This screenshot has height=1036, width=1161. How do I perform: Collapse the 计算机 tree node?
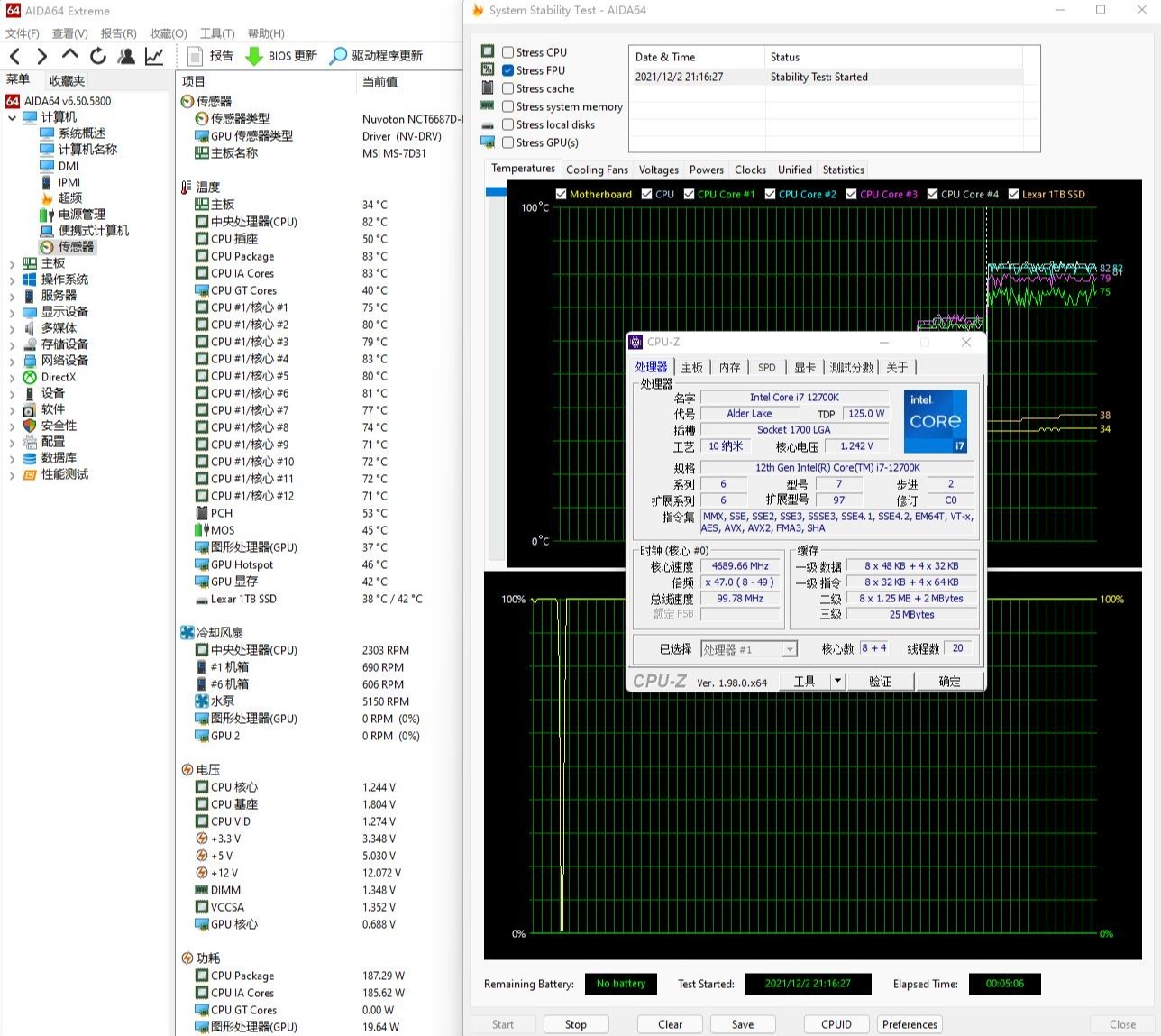[12, 117]
